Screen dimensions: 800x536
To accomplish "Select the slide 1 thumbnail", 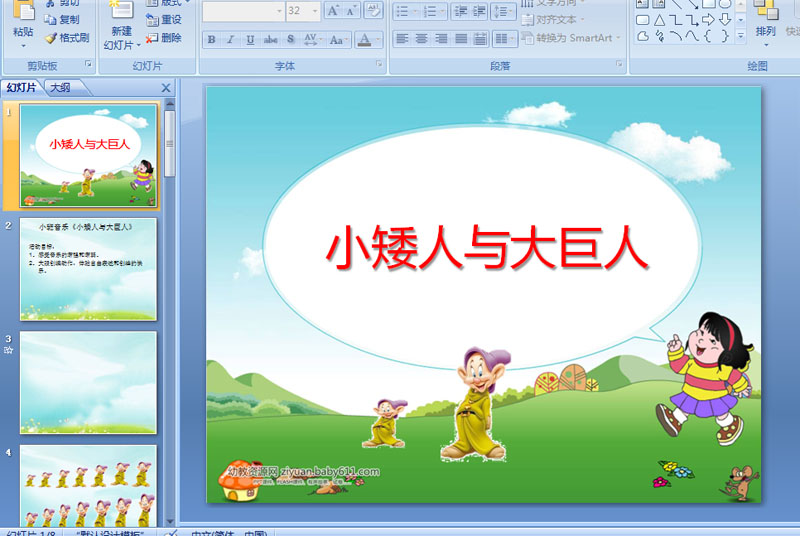I will [x=88, y=156].
